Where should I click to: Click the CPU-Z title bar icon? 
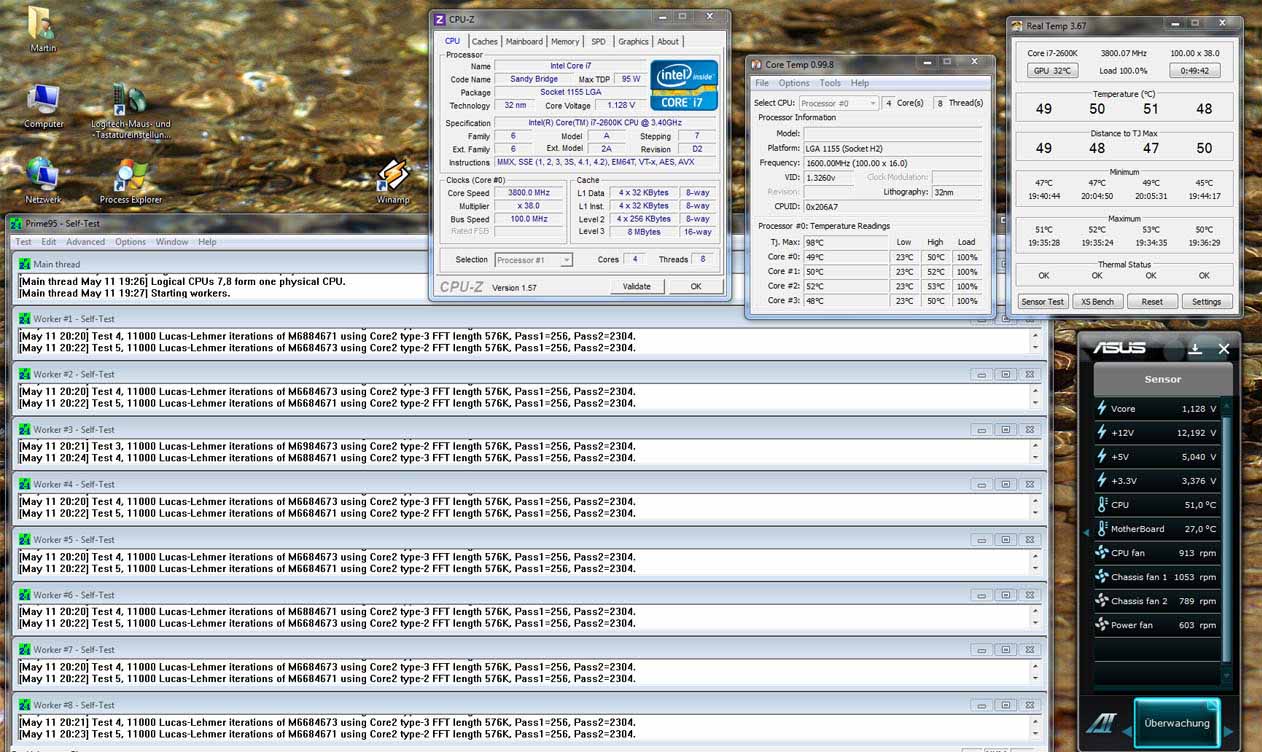click(x=440, y=19)
